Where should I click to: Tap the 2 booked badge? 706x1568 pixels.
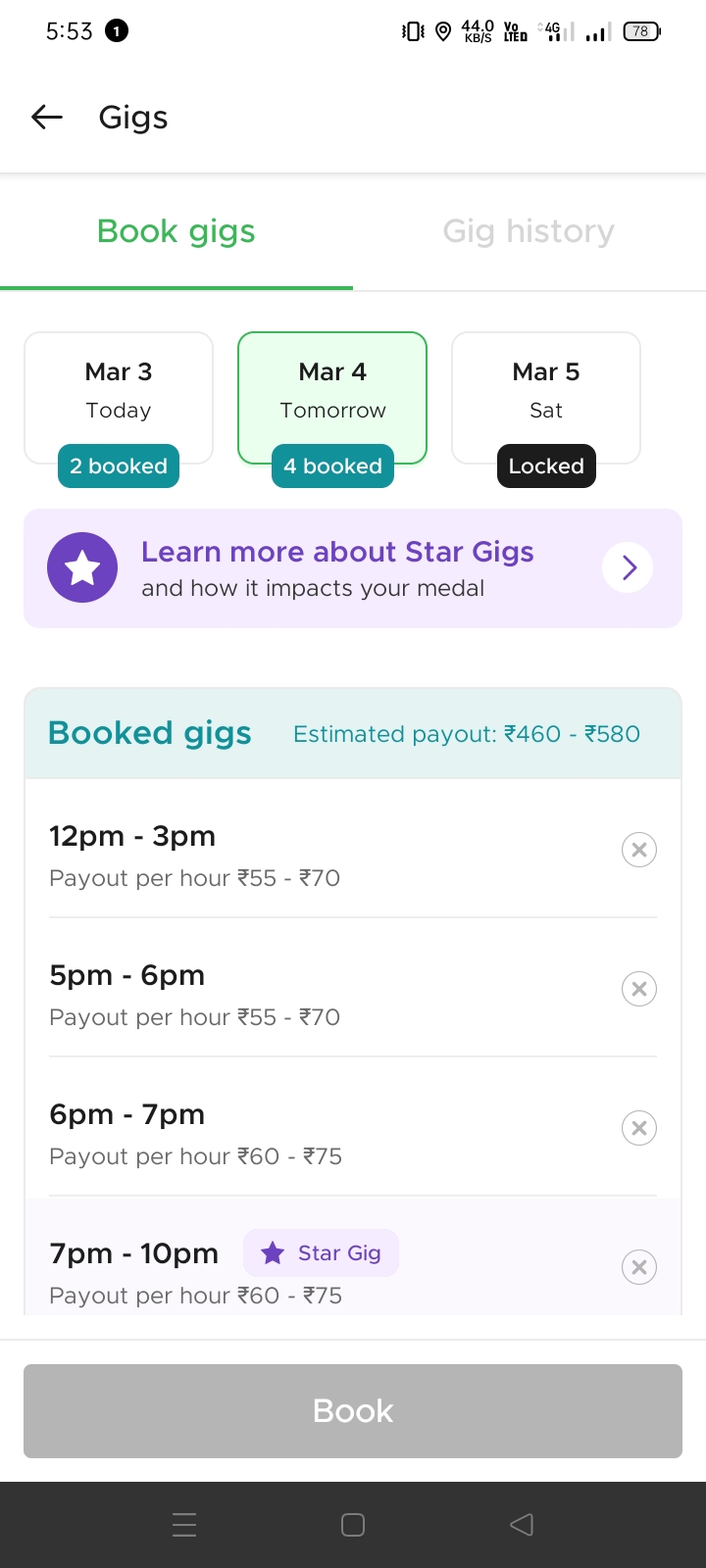(119, 466)
